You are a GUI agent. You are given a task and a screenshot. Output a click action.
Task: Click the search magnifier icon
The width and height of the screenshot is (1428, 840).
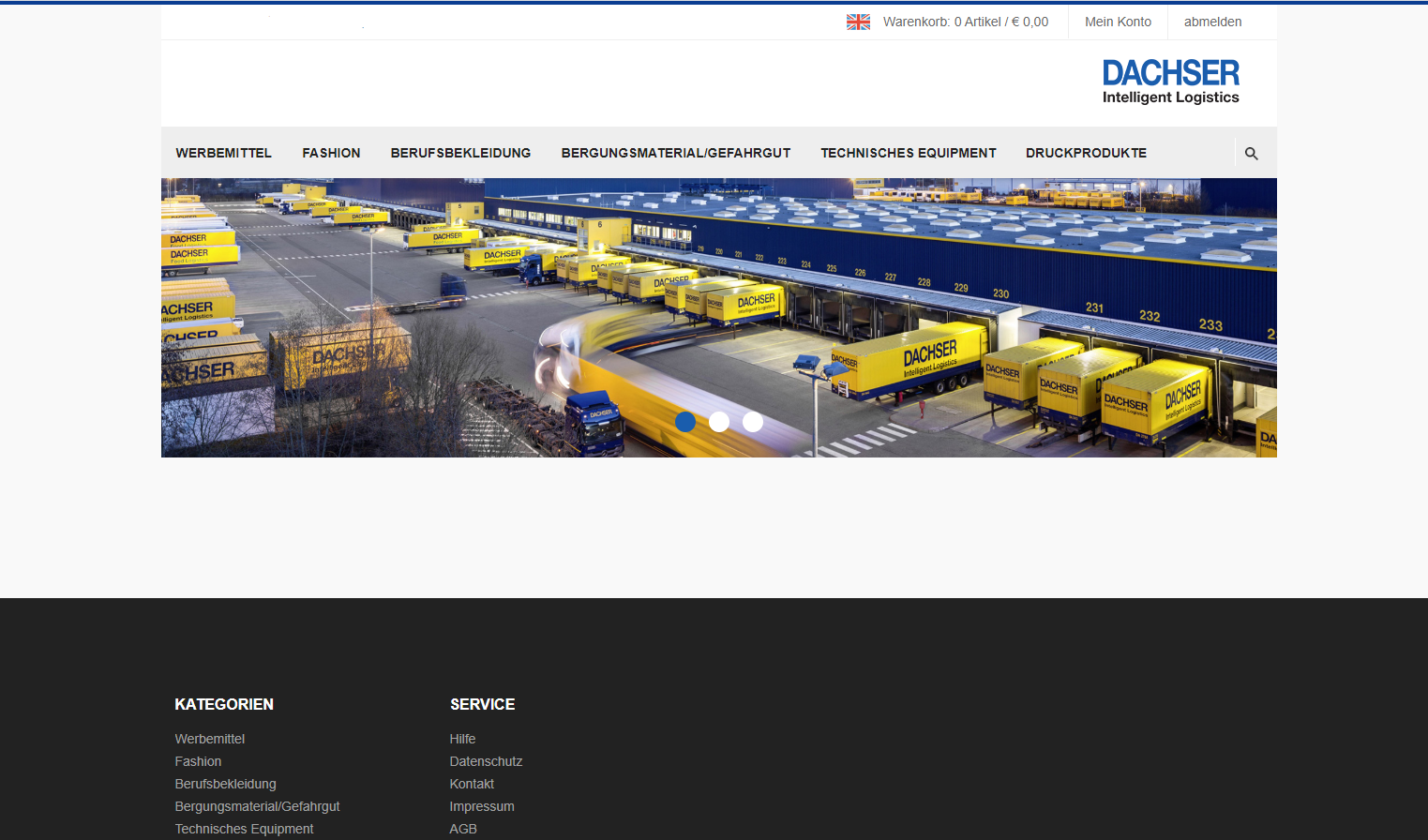pyautogui.click(x=1251, y=154)
